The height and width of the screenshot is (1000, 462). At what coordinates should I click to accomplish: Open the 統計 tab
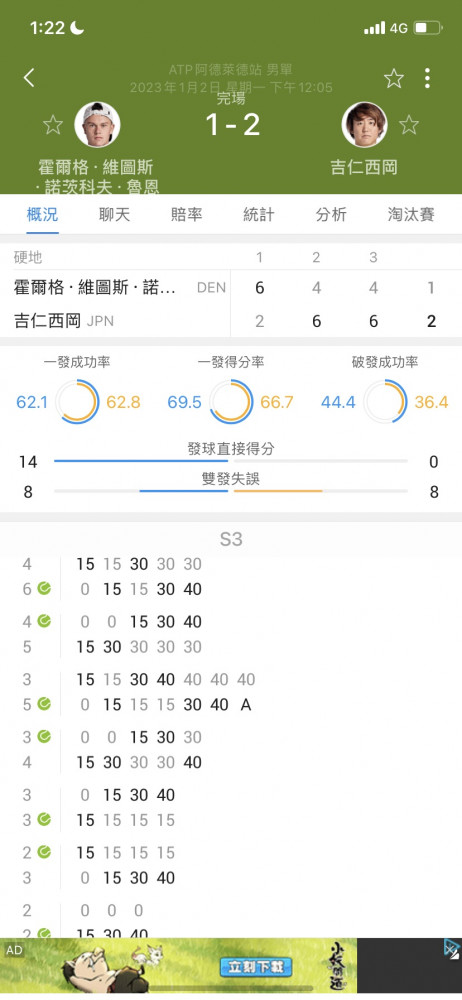(x=259, y=214)
